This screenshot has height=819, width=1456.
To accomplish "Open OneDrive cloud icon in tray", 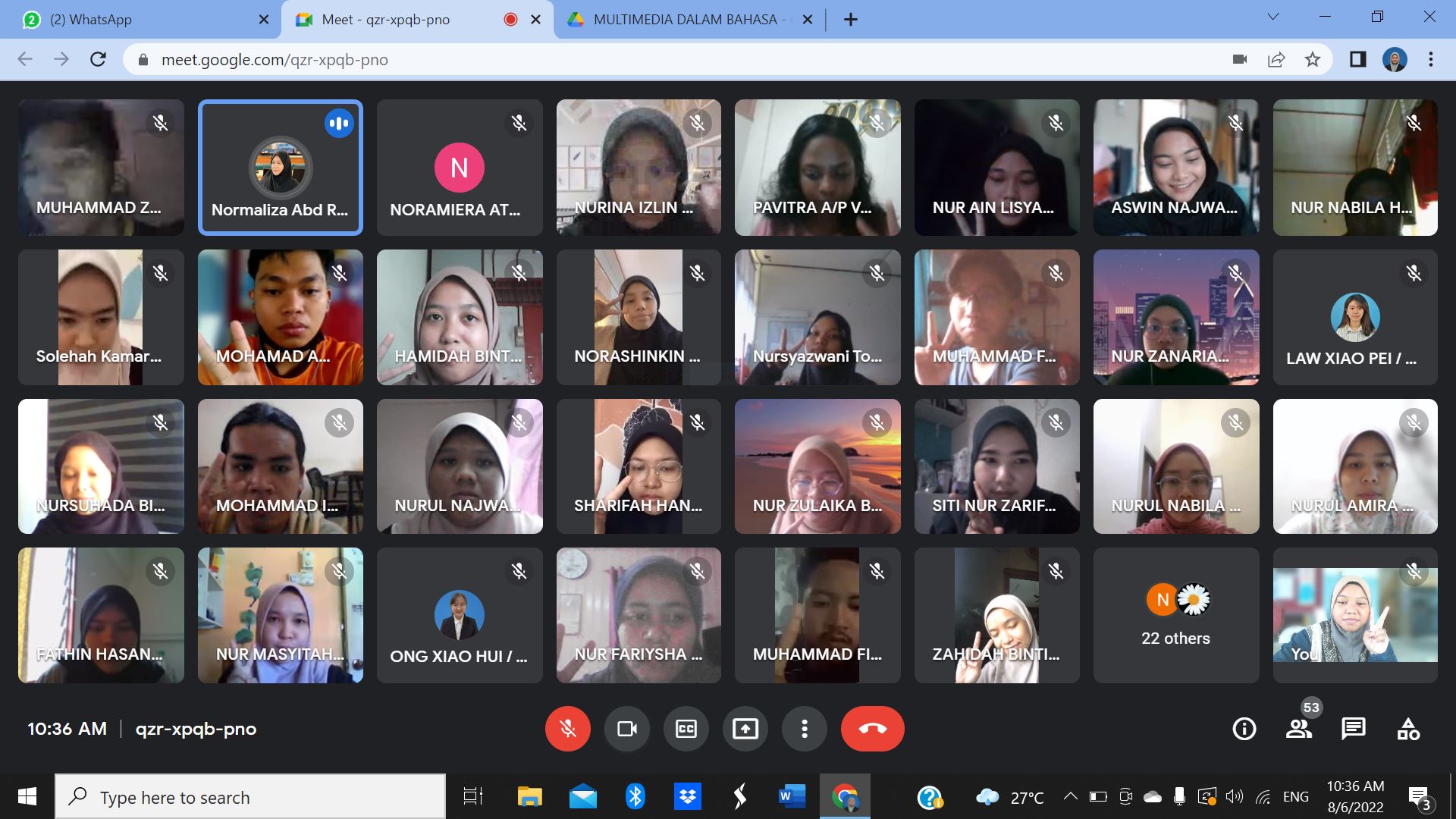I will pyautogui.click(x=1152, y=796).
